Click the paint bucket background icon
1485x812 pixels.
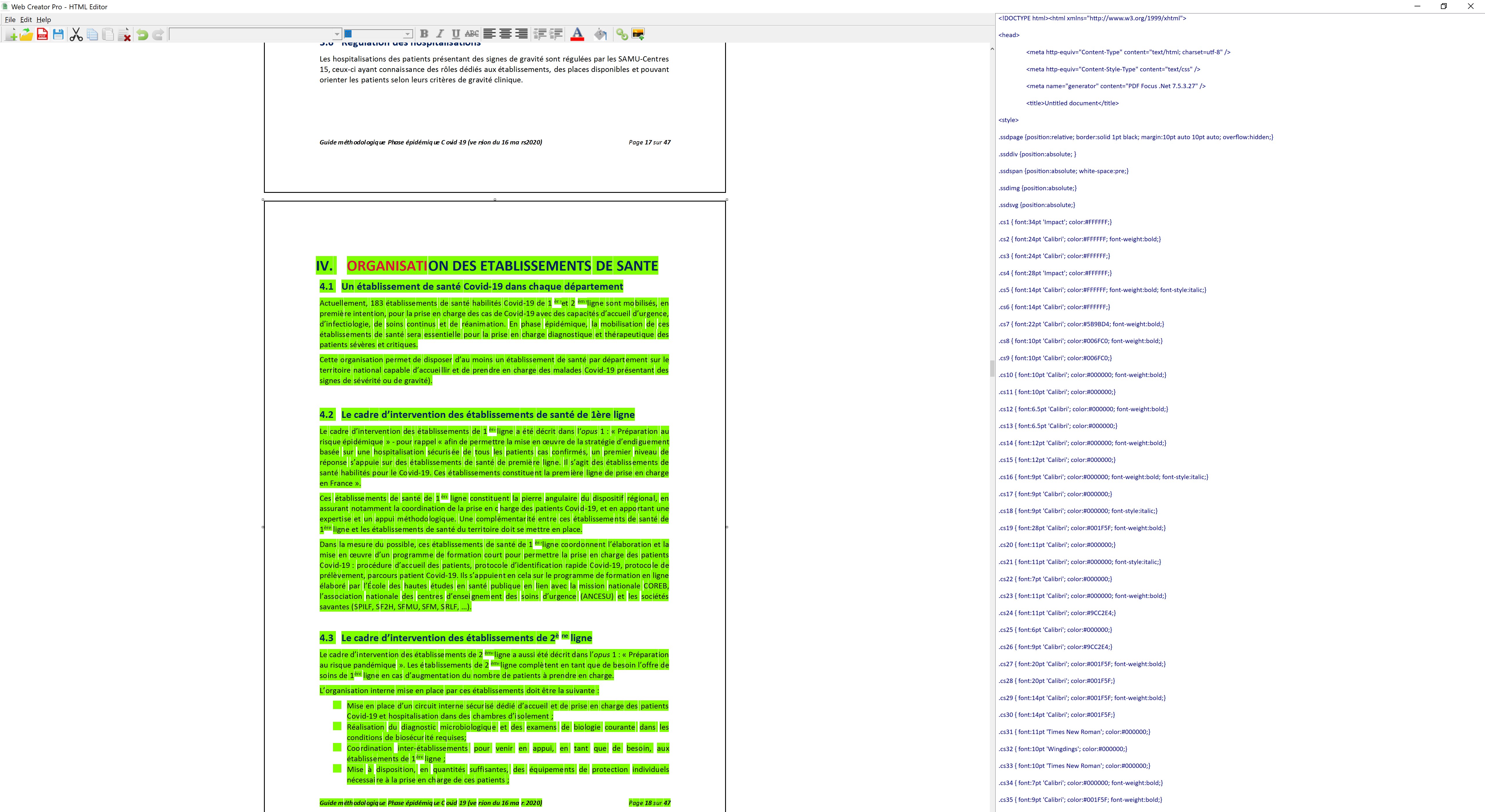600,35
